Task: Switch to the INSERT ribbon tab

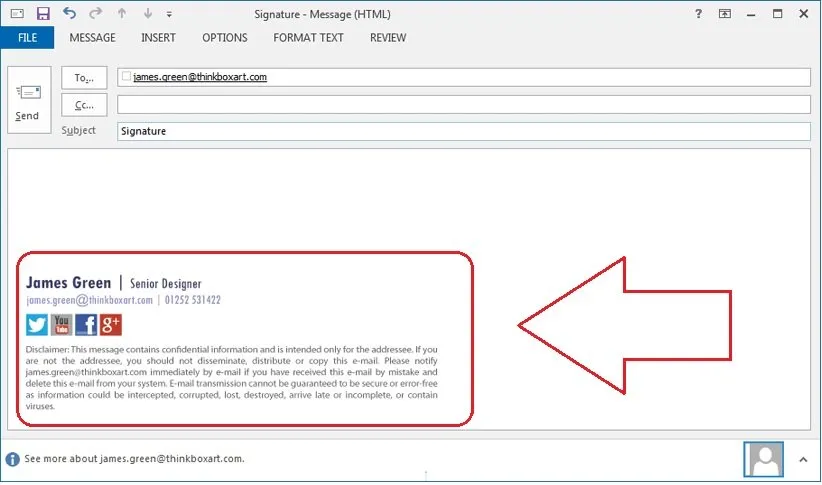Action: pyautogui.click(x=158, y=38)
